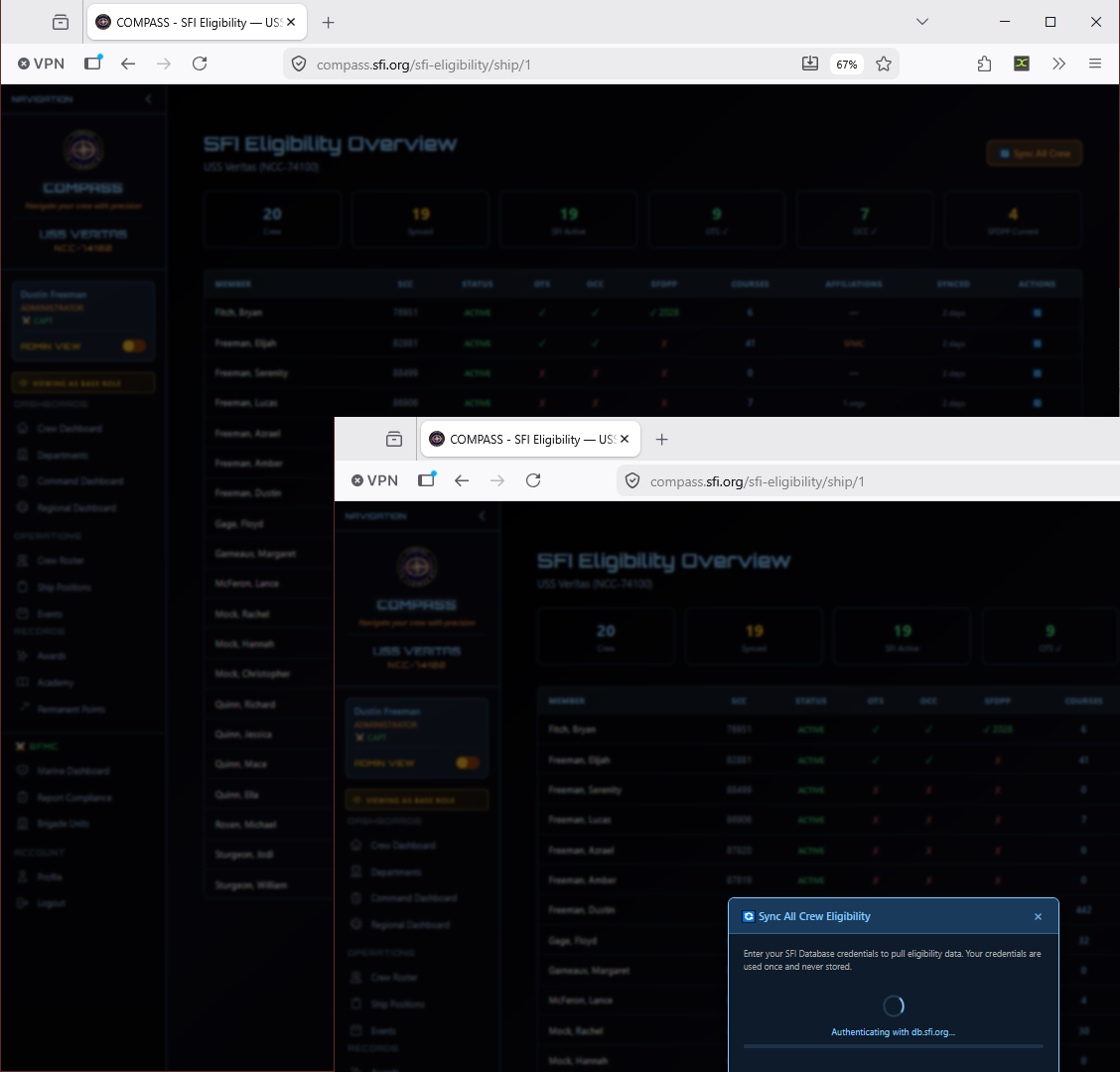The width and height of the screenshot is (1120, 1072).
Task: Open Events in back window sidebar
Action: pyautogui.click(x=50, y=613)
